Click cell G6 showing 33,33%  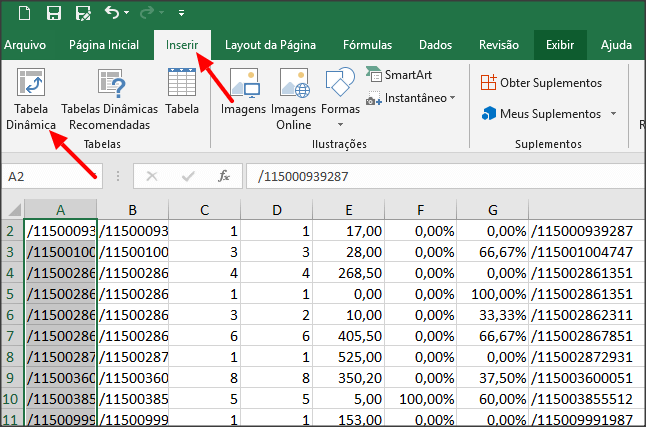(492, 315)
